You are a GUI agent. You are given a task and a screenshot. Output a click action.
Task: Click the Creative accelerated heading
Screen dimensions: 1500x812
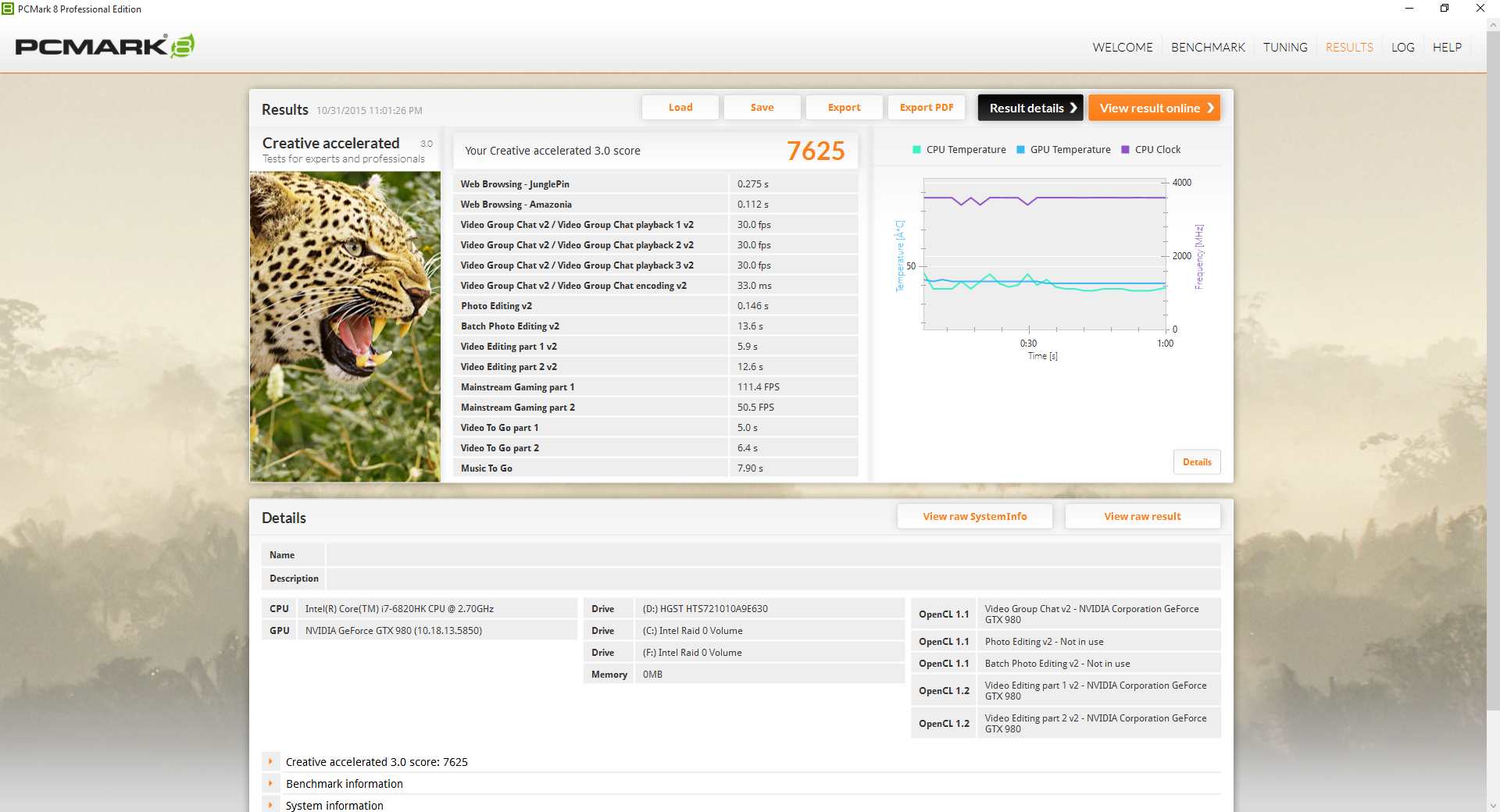point(330,143)
